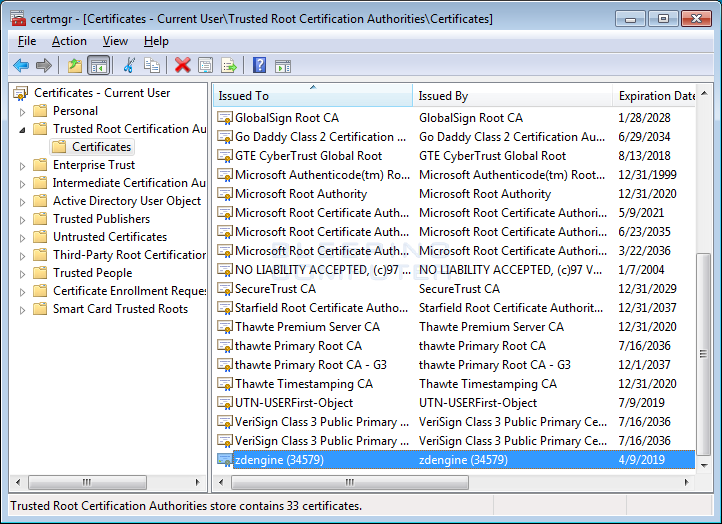Open Help via the question mark icon
This screenshot has width=722, height=524.
pyautogui.click(x=259, y=66)
